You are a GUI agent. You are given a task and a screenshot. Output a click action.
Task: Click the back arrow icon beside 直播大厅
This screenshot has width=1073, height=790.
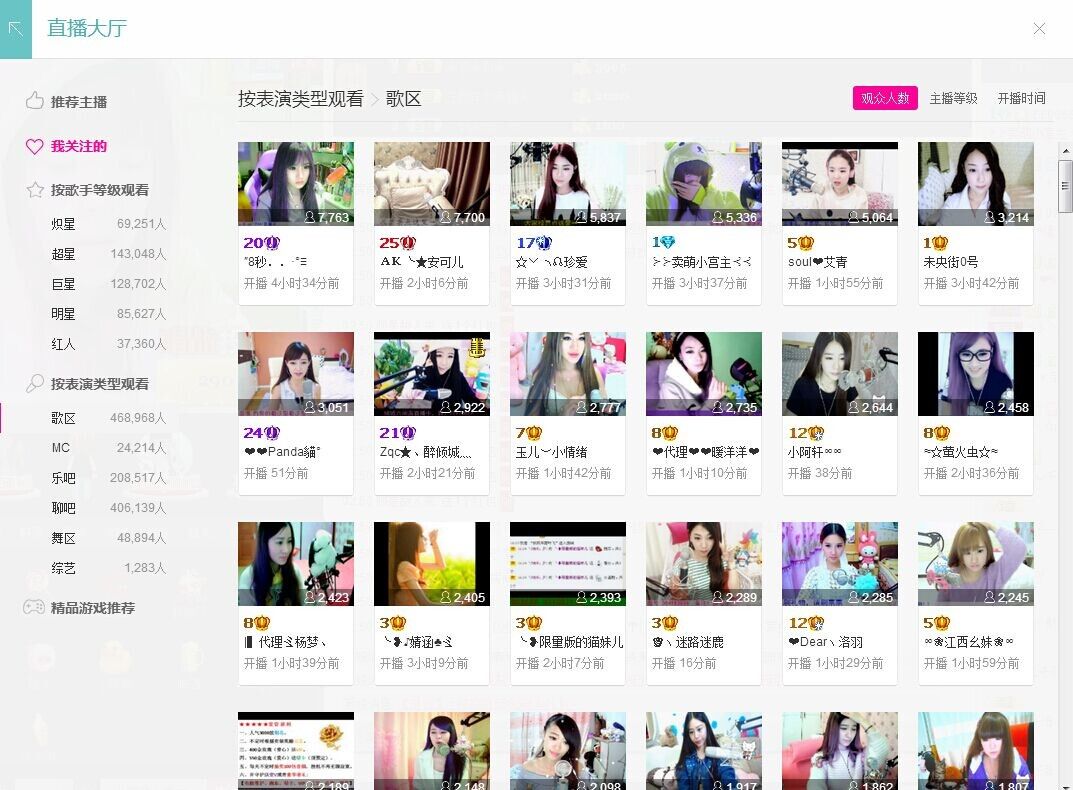tap(16, 29)
